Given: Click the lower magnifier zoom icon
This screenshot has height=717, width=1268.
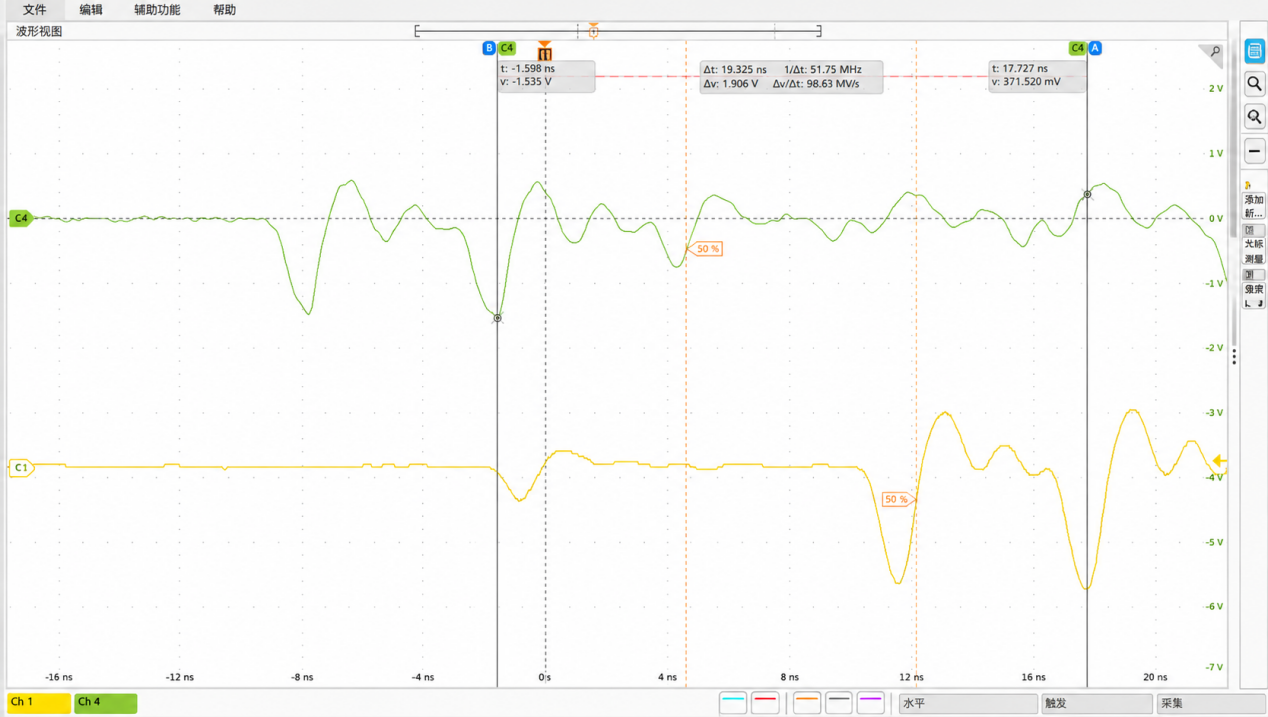Looking at the screenshot, I should point(1254,117).
